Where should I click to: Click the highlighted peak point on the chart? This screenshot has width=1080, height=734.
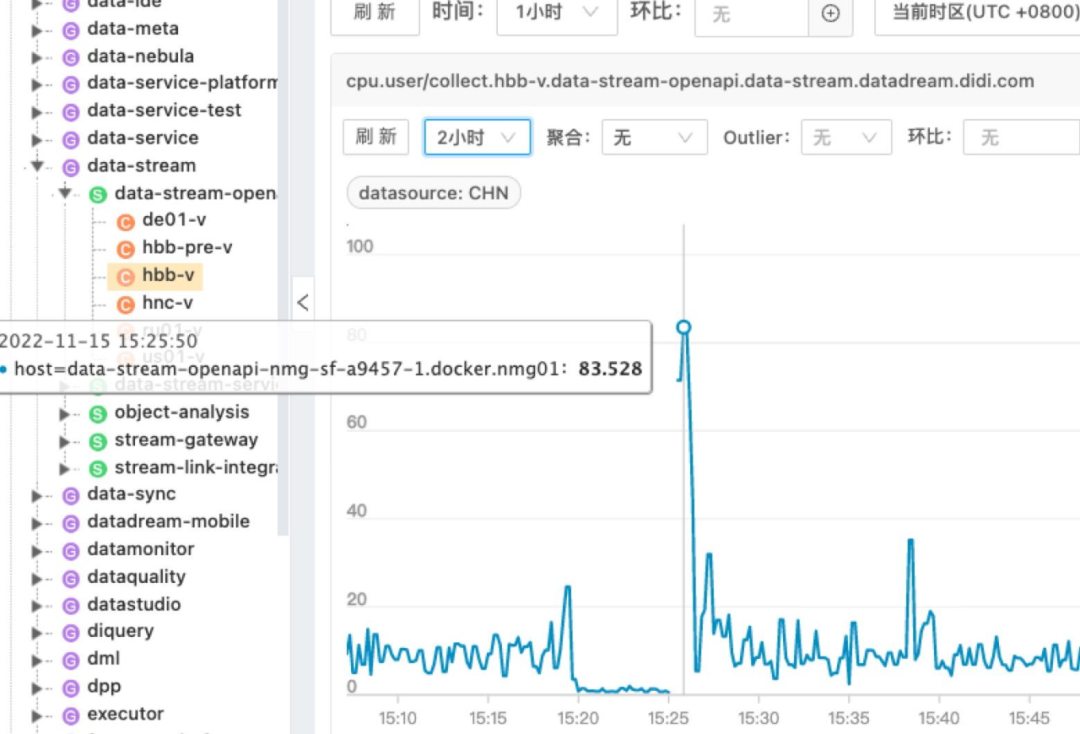(x=683, y=328)
